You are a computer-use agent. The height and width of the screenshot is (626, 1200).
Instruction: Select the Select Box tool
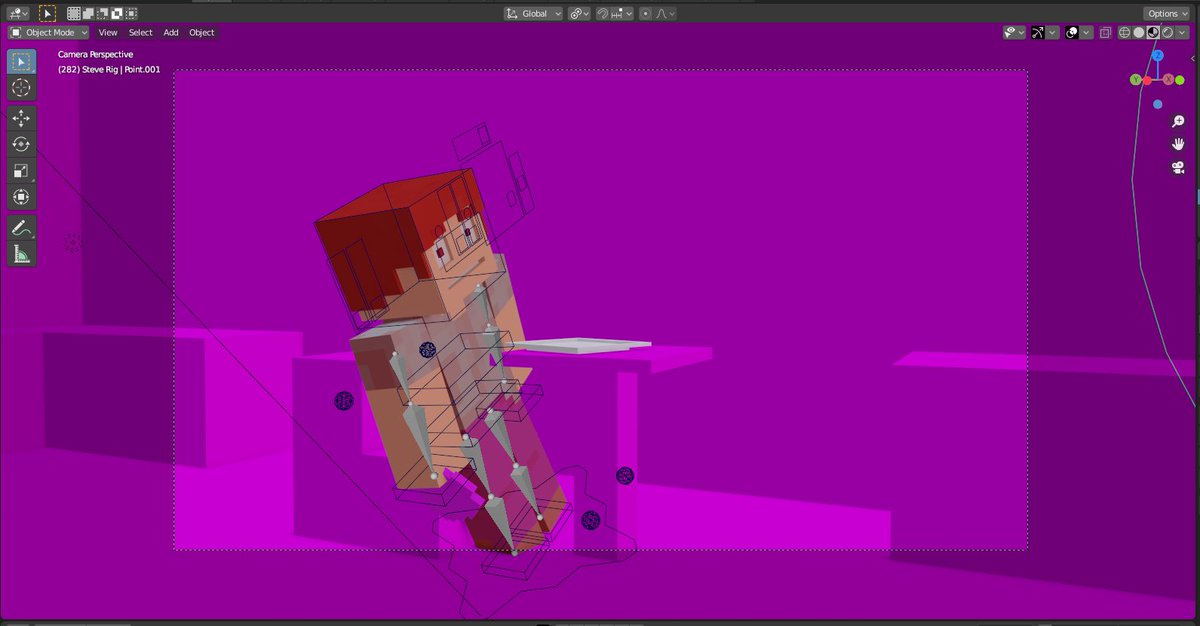tap(22, 61)
